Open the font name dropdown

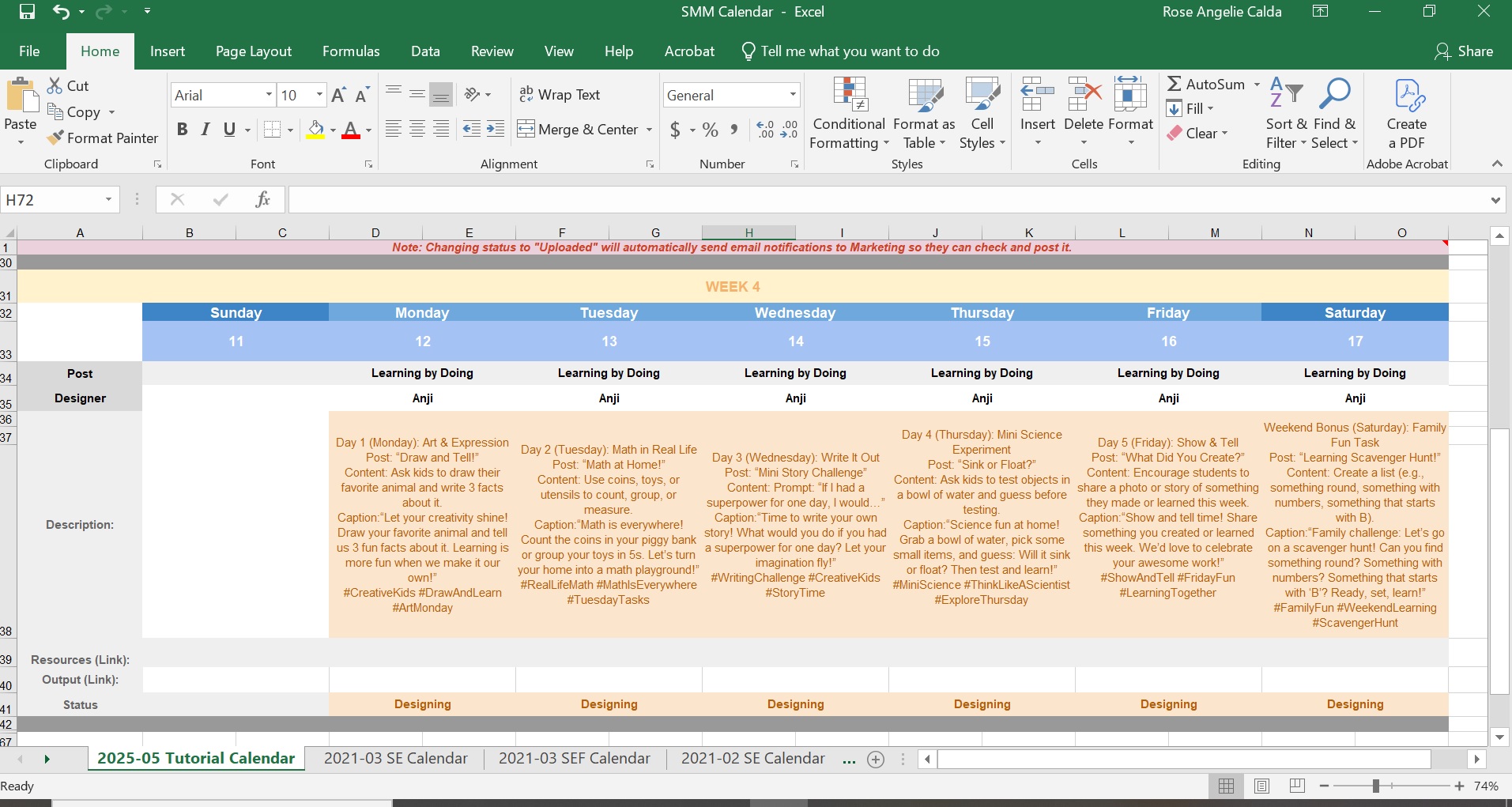269,95
